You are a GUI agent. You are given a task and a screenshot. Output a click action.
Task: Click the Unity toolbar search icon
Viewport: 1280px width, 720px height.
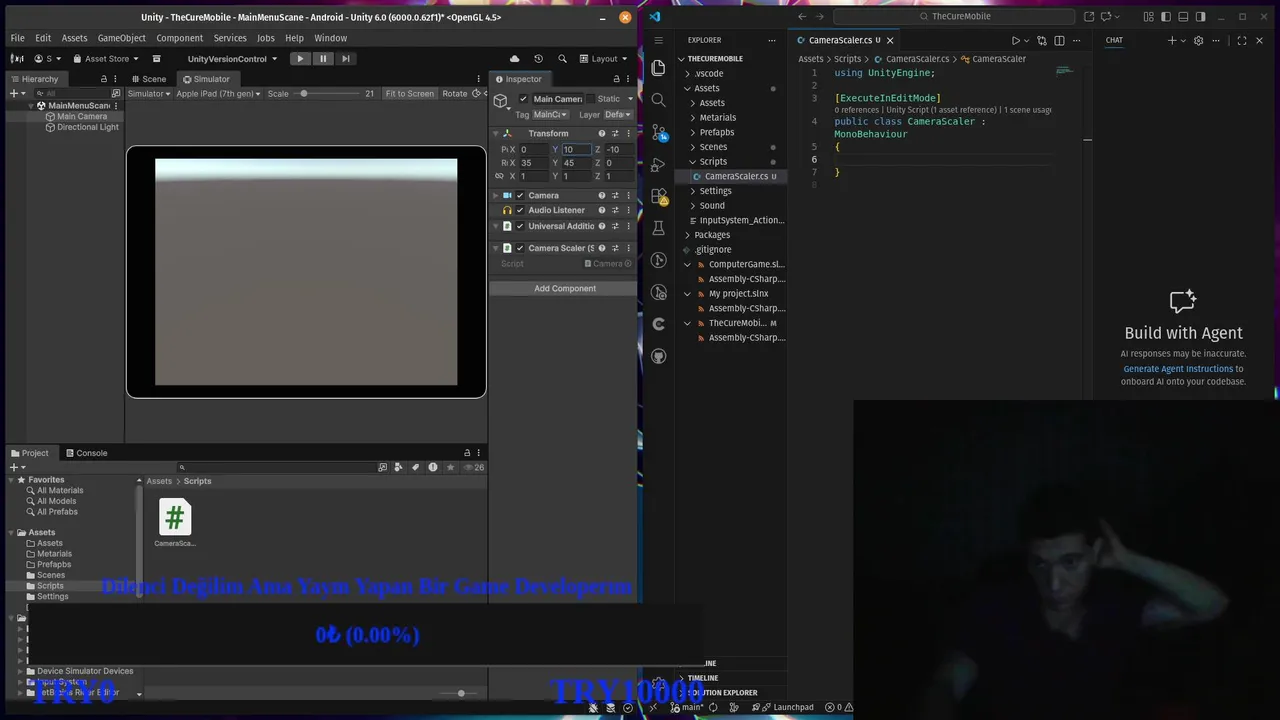562,59
